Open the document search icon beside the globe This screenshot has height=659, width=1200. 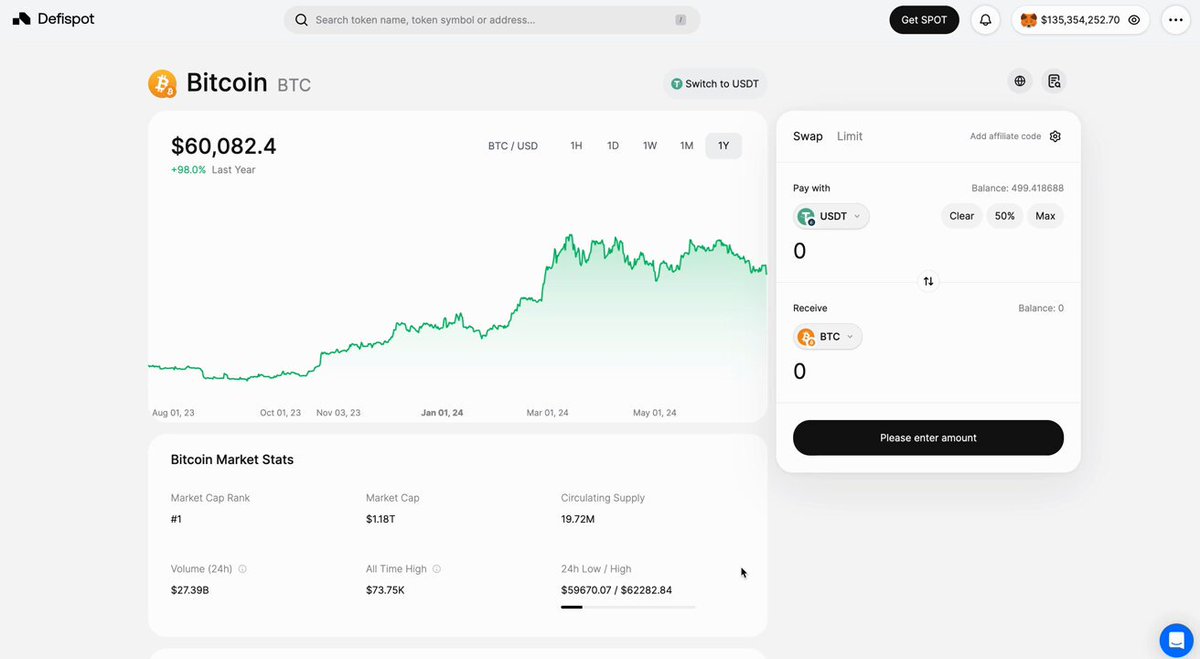[1054, 81]
